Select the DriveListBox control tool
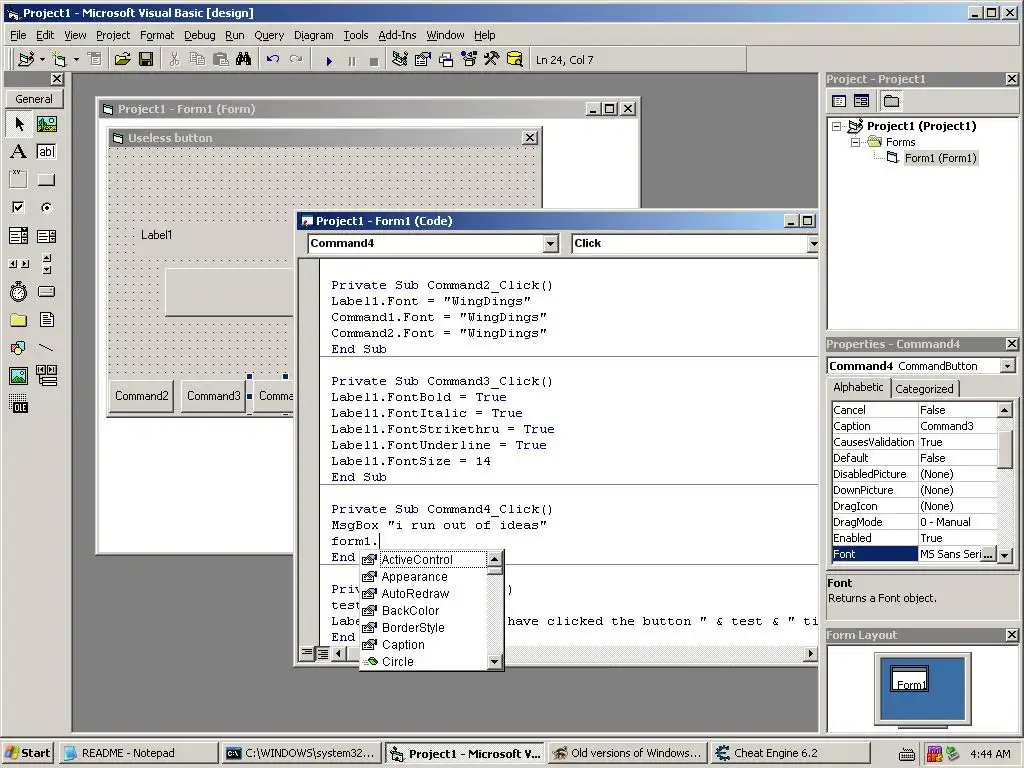 coord(46,292)
